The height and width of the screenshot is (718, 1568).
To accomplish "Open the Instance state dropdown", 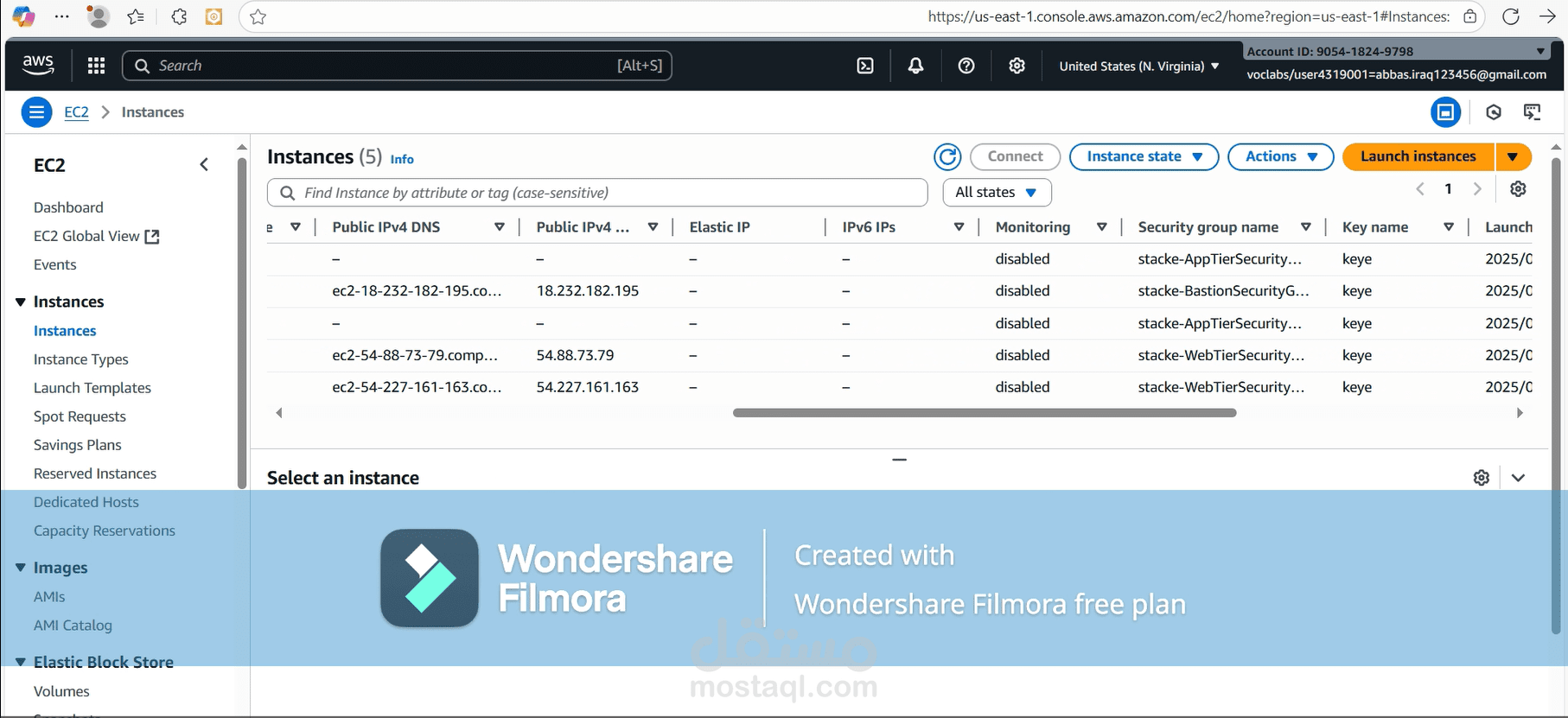I will (1144, 156).
